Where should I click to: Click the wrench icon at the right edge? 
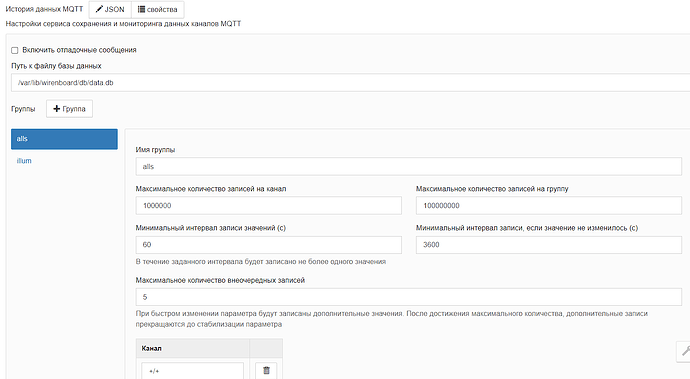click(x=684, y=351)
